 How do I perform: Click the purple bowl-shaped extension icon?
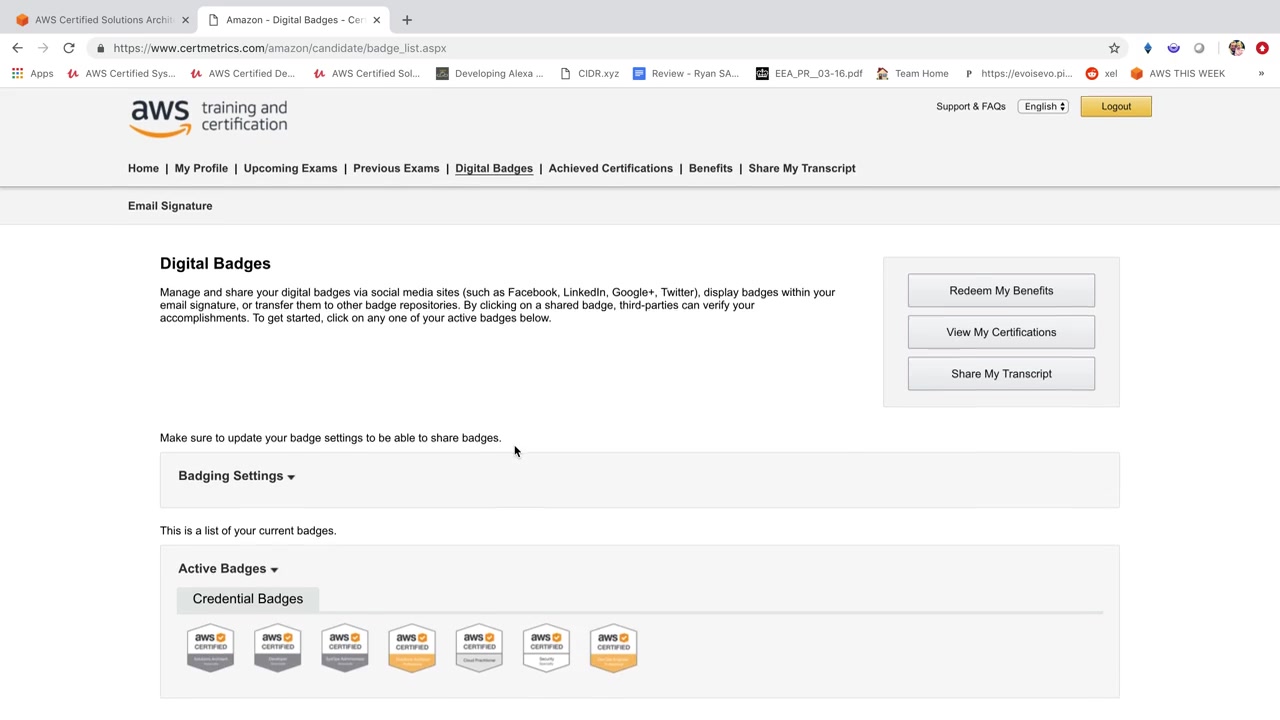coord(1173,48)
